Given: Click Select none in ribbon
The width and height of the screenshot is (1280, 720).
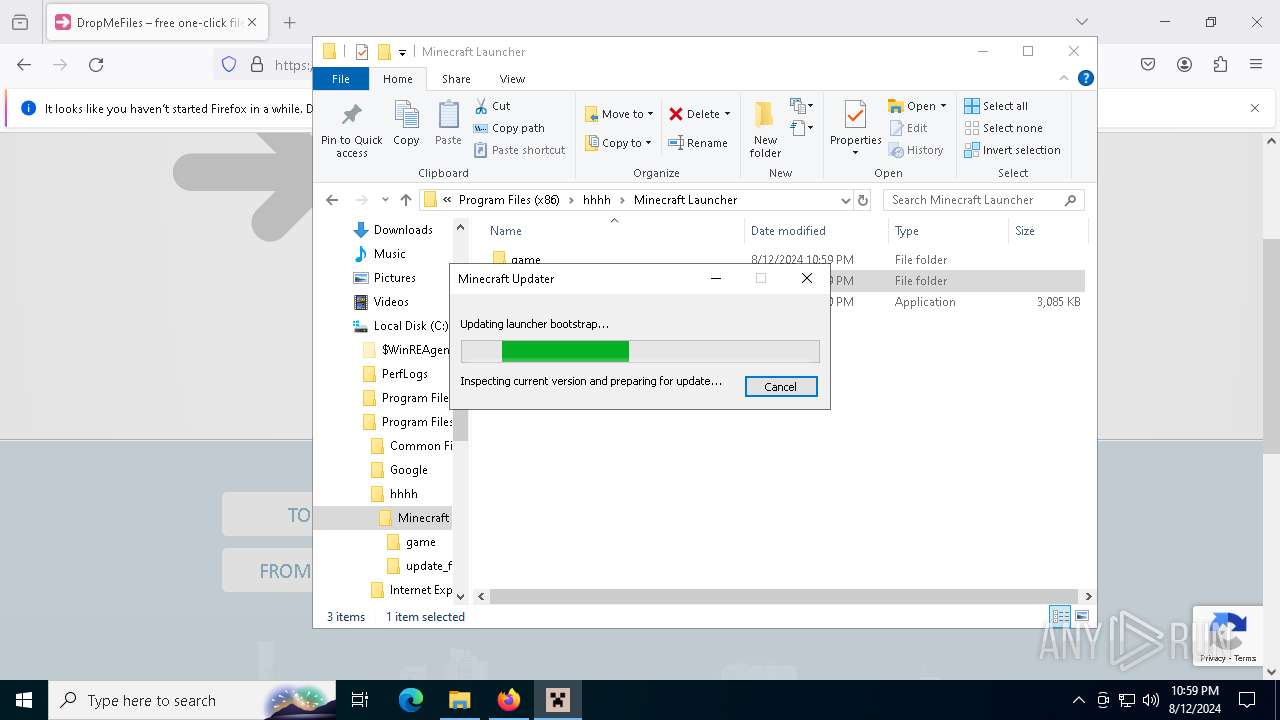Looking at the screenshot, I should (1003, 128).
